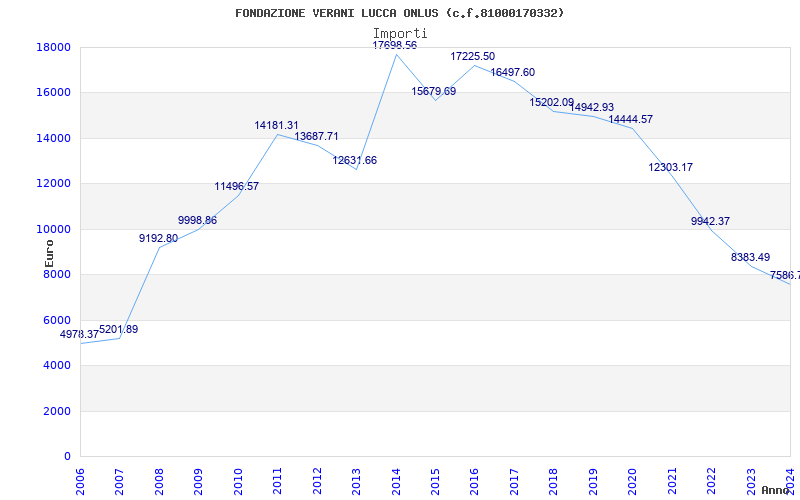Click the 16000 y-axis tick
This screenshot has width=800, height=500.
point(54,93)
